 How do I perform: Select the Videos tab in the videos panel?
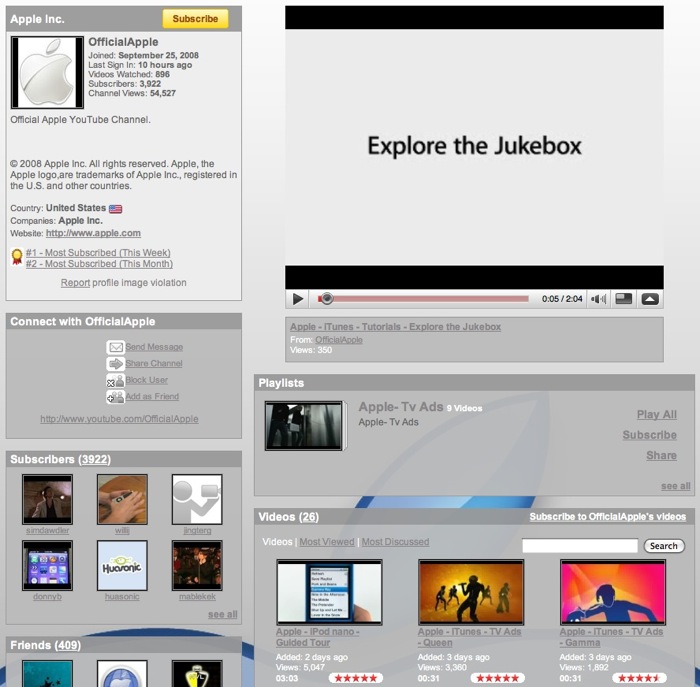[x=277, y=541]
